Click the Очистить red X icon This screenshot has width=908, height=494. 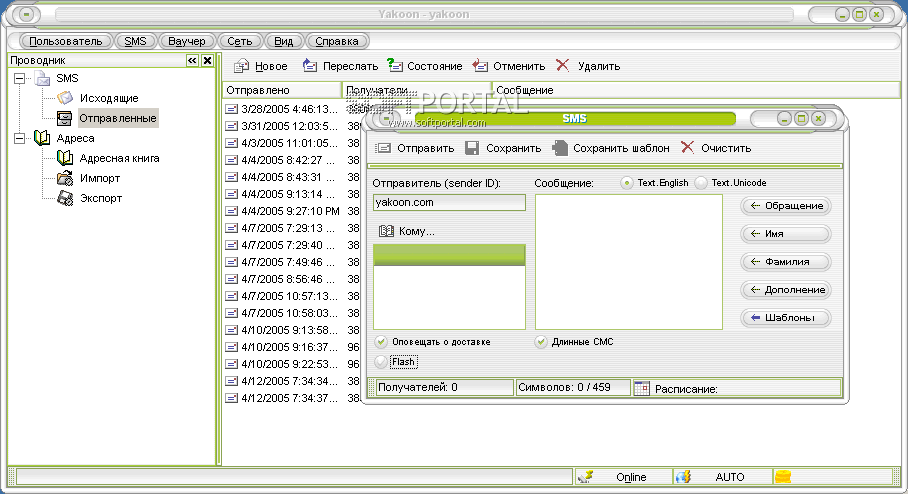(687, 148)
